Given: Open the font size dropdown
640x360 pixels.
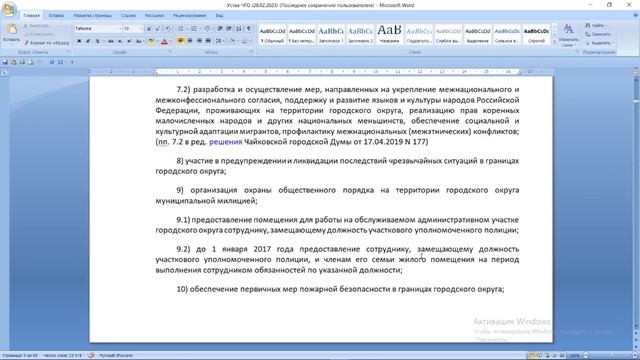Looking at the screenshot, I should coord(141,29).
